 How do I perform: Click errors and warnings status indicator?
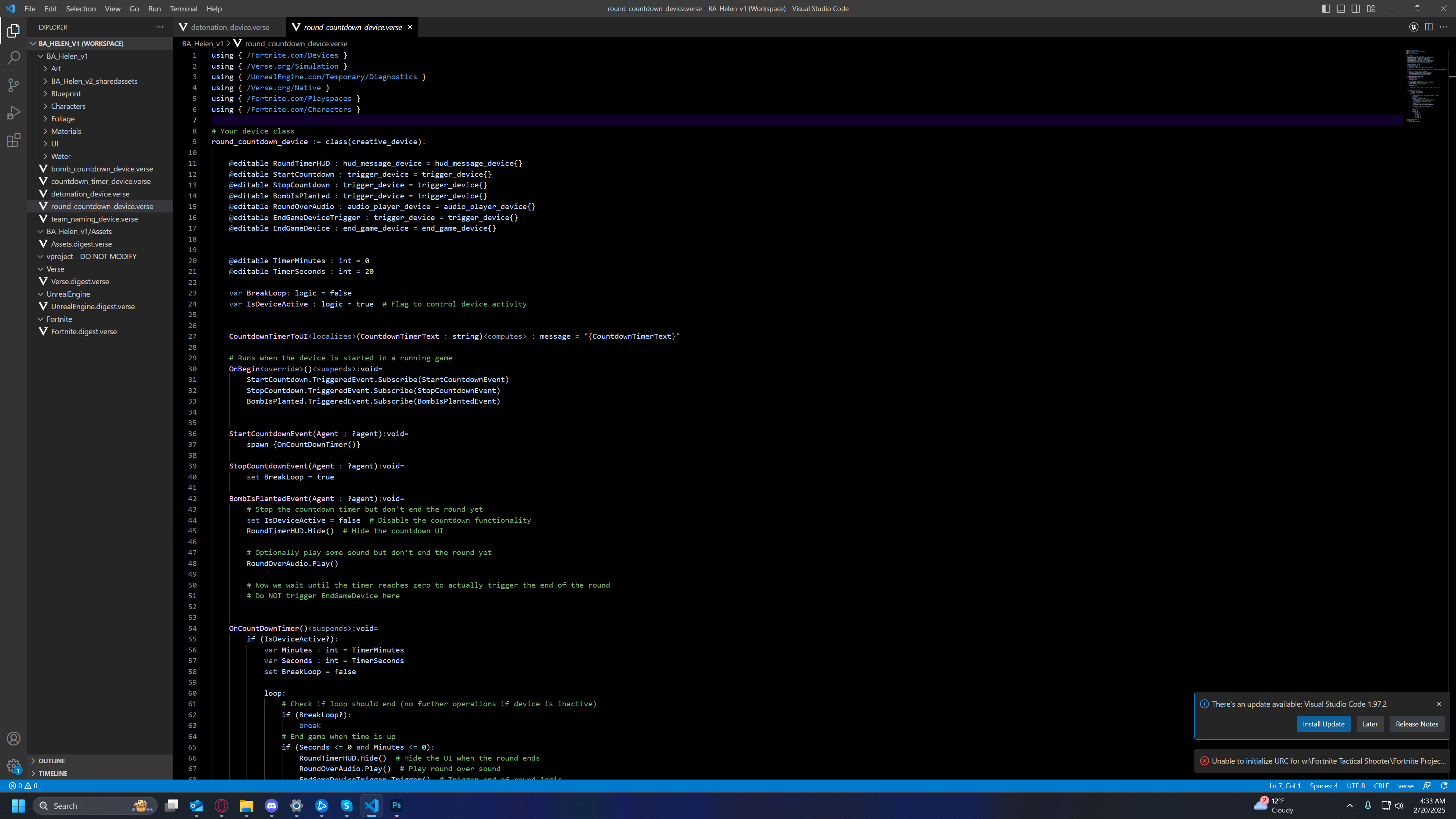tap(23, 786)
